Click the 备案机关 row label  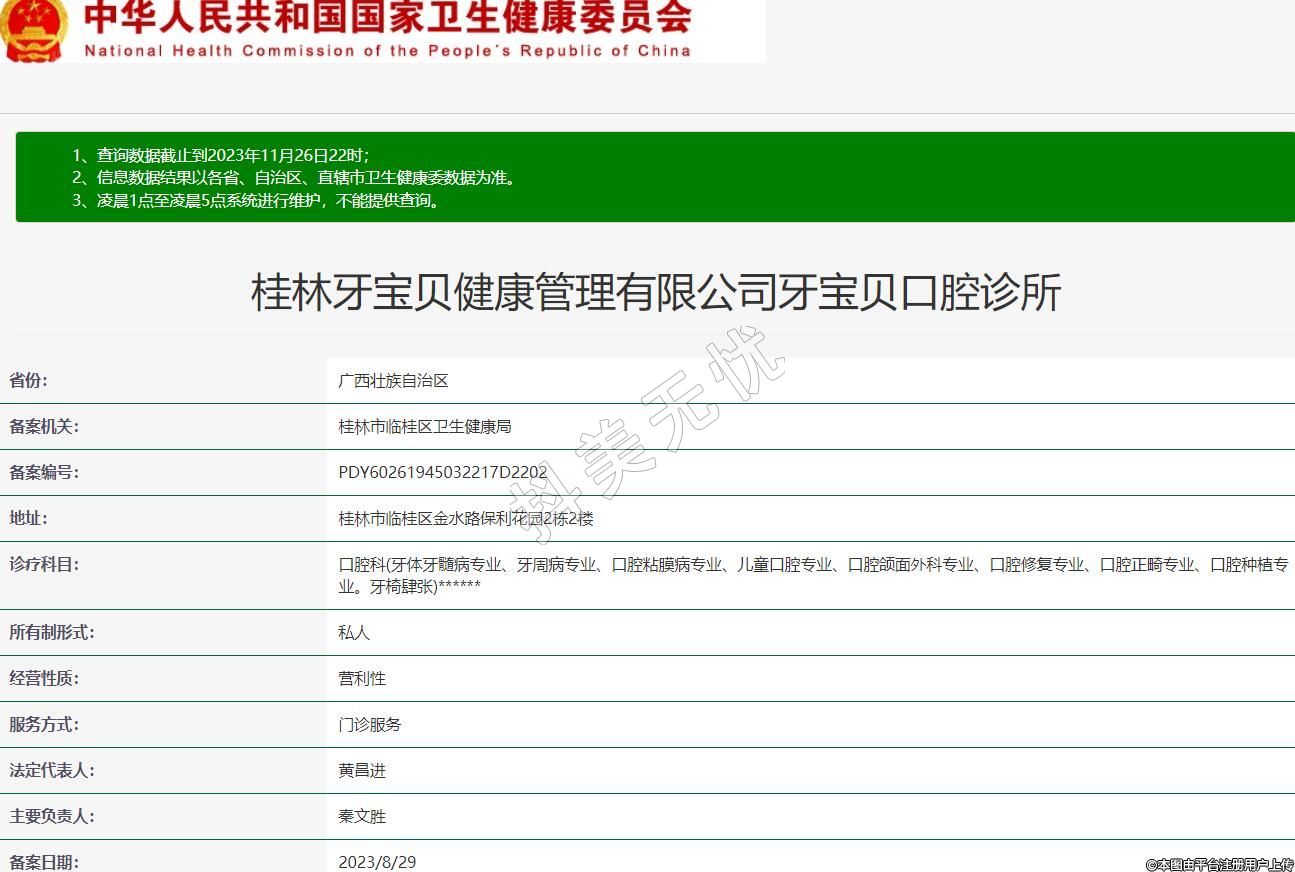click(x=44, y=427)
